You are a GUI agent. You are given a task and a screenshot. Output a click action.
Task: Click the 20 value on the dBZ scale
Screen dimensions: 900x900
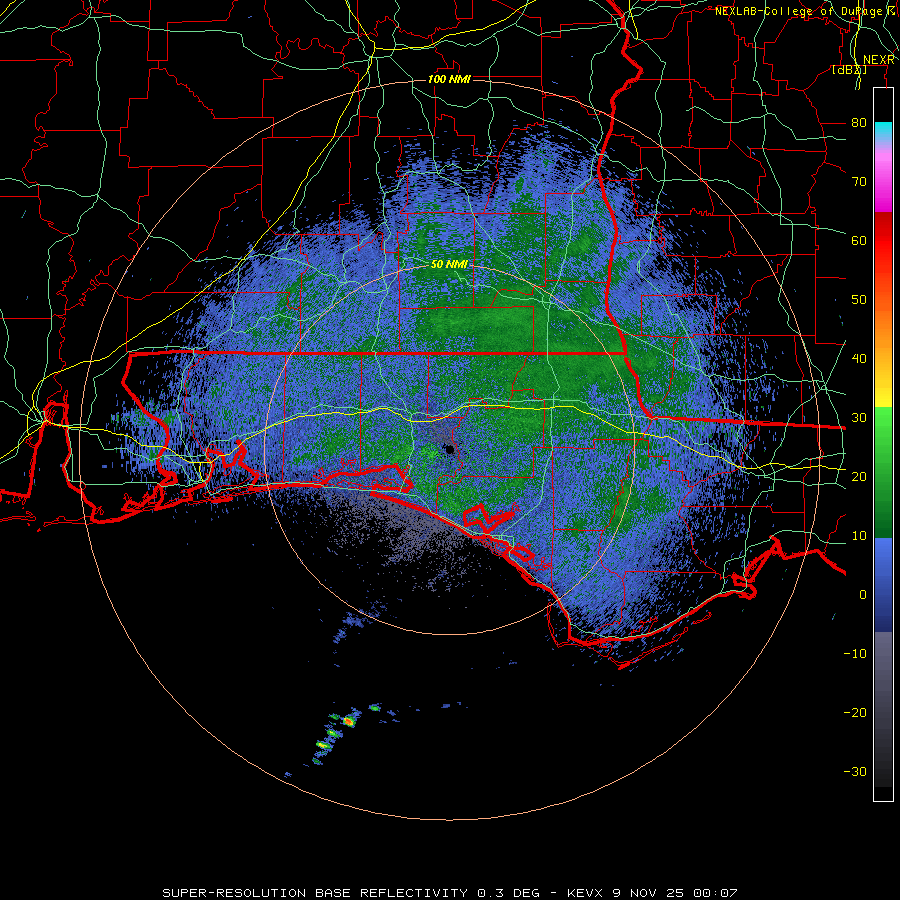[859, 476]
